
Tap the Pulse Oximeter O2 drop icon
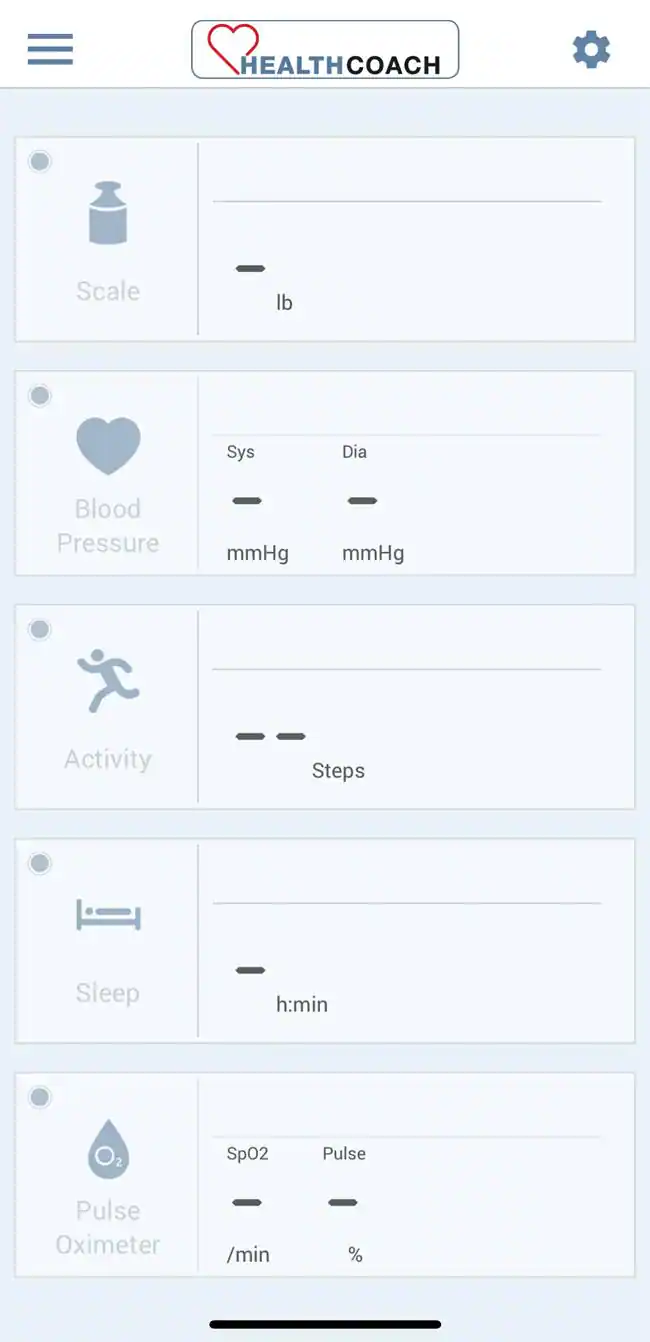click(x=108, y=1148)
